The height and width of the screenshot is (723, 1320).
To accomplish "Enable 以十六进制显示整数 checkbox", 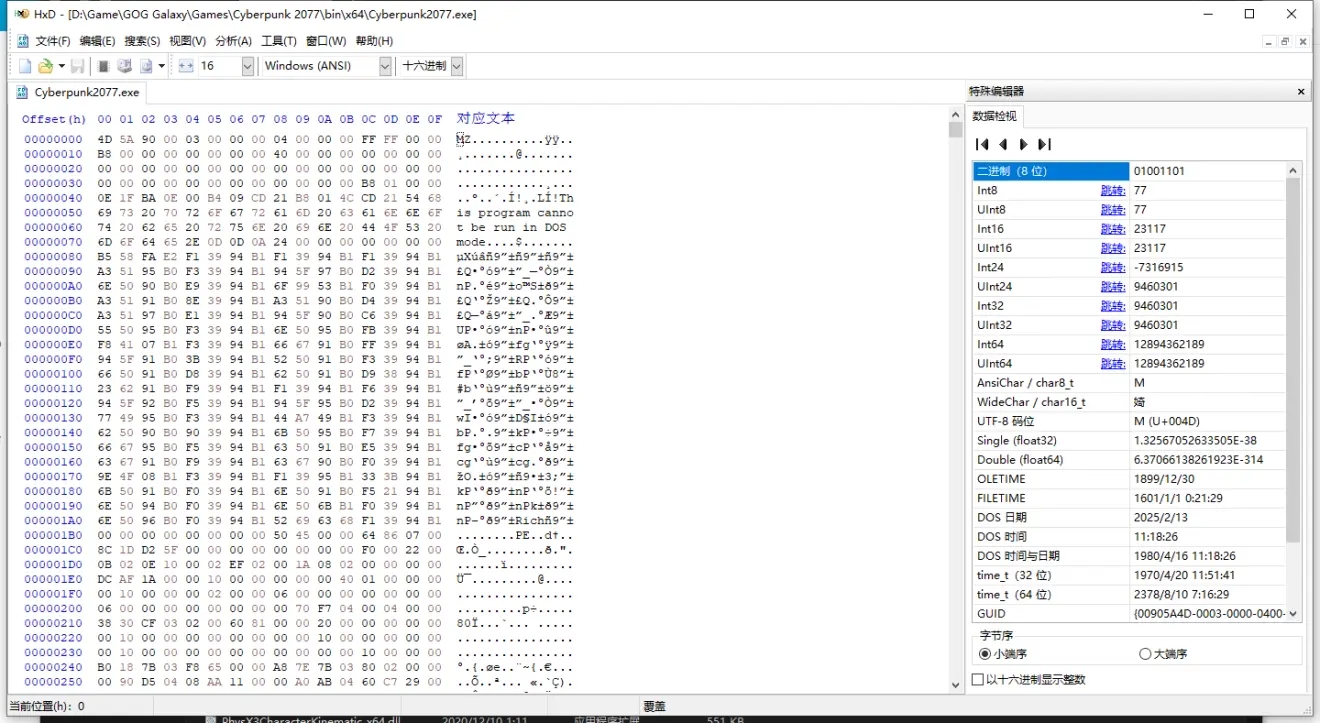I will 1029,680.
